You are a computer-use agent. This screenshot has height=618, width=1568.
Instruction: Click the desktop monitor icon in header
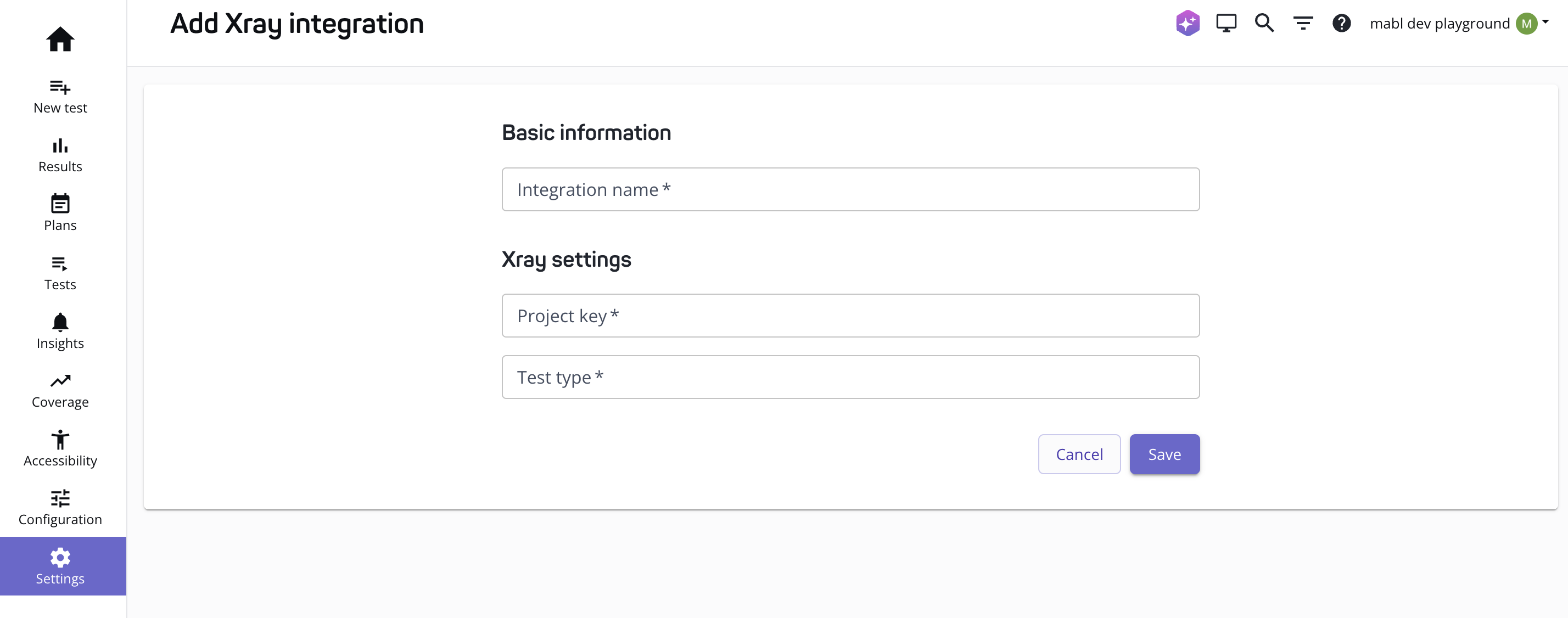pos(1226,23)
